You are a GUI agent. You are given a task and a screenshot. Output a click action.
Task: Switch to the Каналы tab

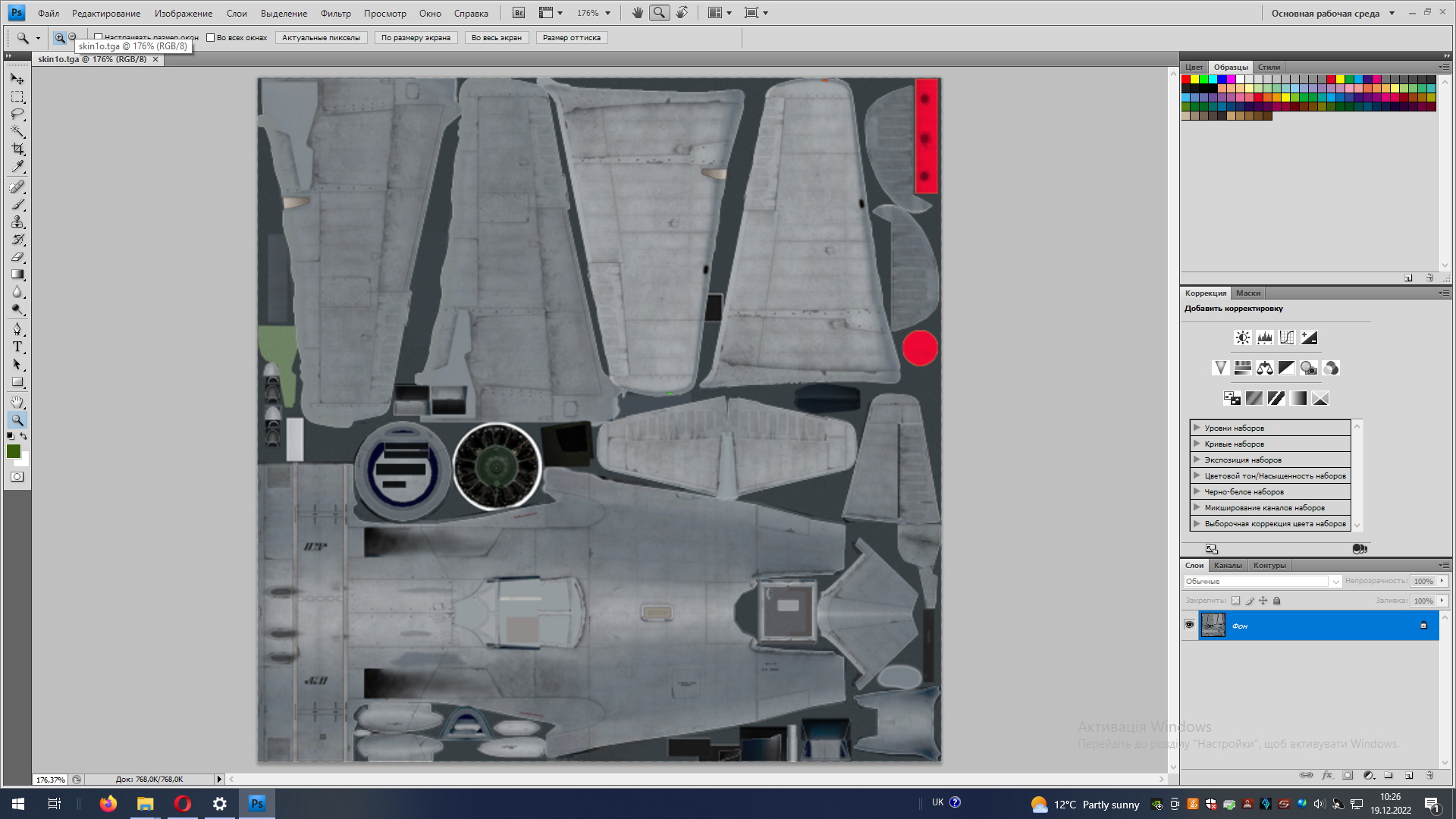point(1227,566)
